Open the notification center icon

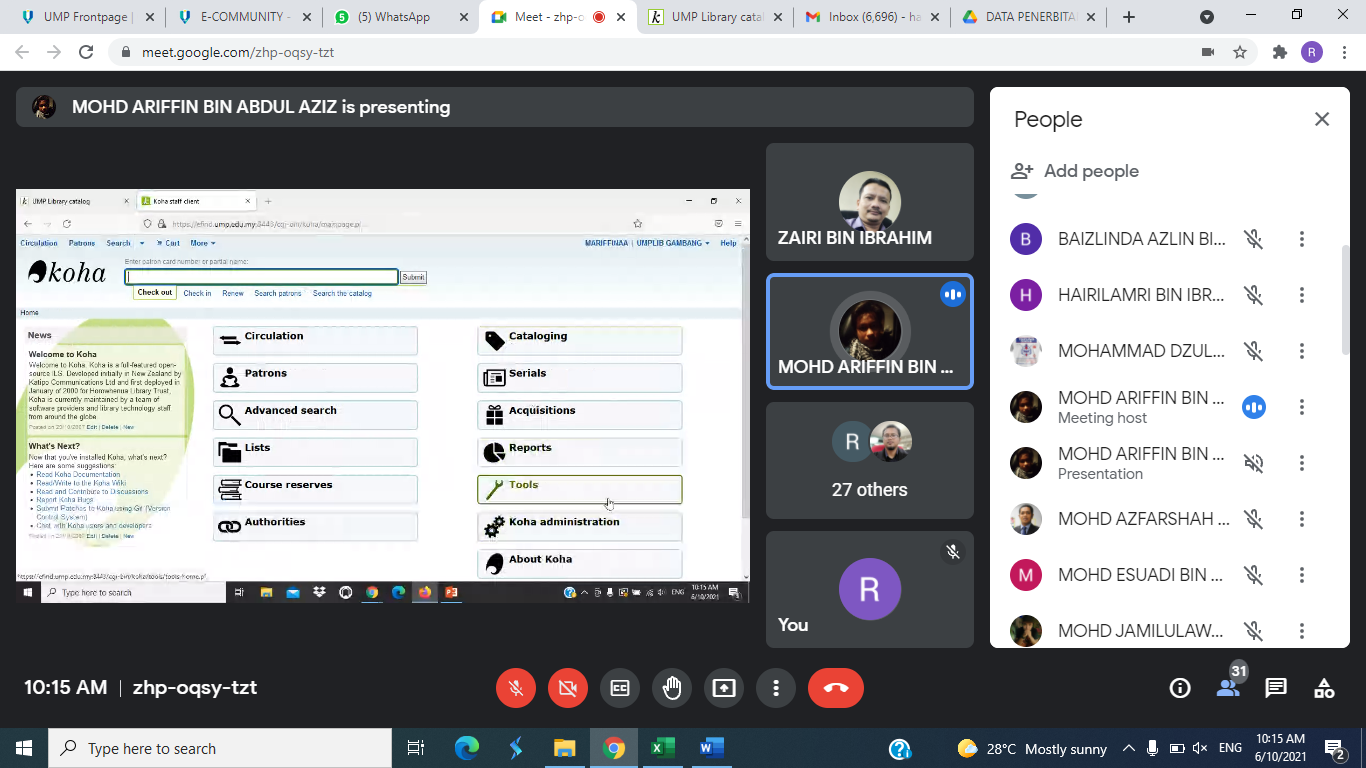click(x=1335, y=748)
